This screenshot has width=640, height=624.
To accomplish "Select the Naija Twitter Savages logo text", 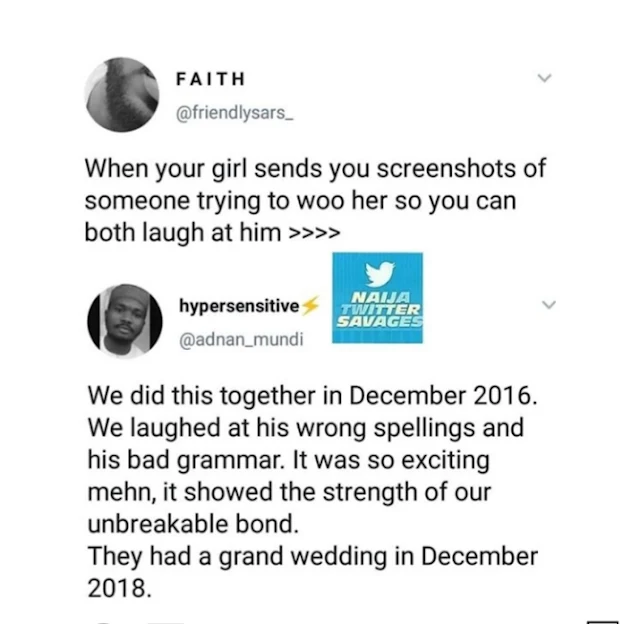I will (380, 310).
